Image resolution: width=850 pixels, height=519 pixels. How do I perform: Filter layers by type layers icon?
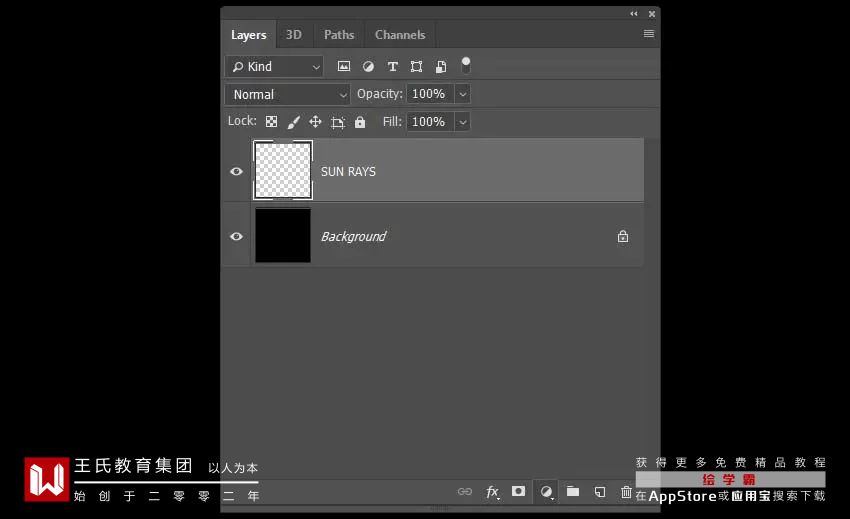point(392,66)
